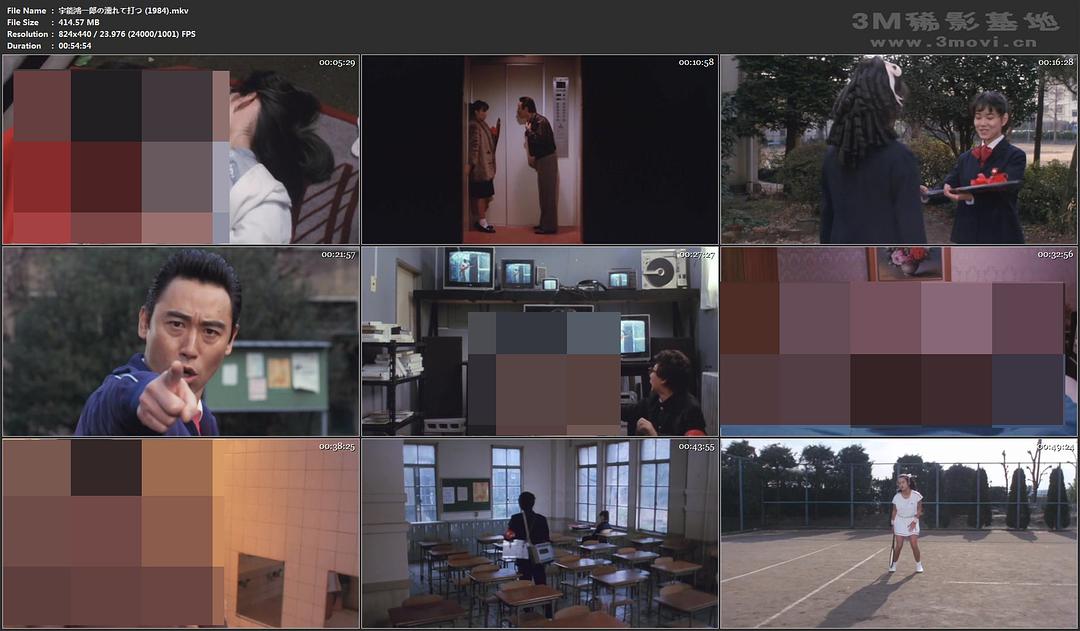Select the tennis court thumbnail at 00:49:24
This screenshot has height=631, width=1080.
pyautogui.click(x=900, y=530)
